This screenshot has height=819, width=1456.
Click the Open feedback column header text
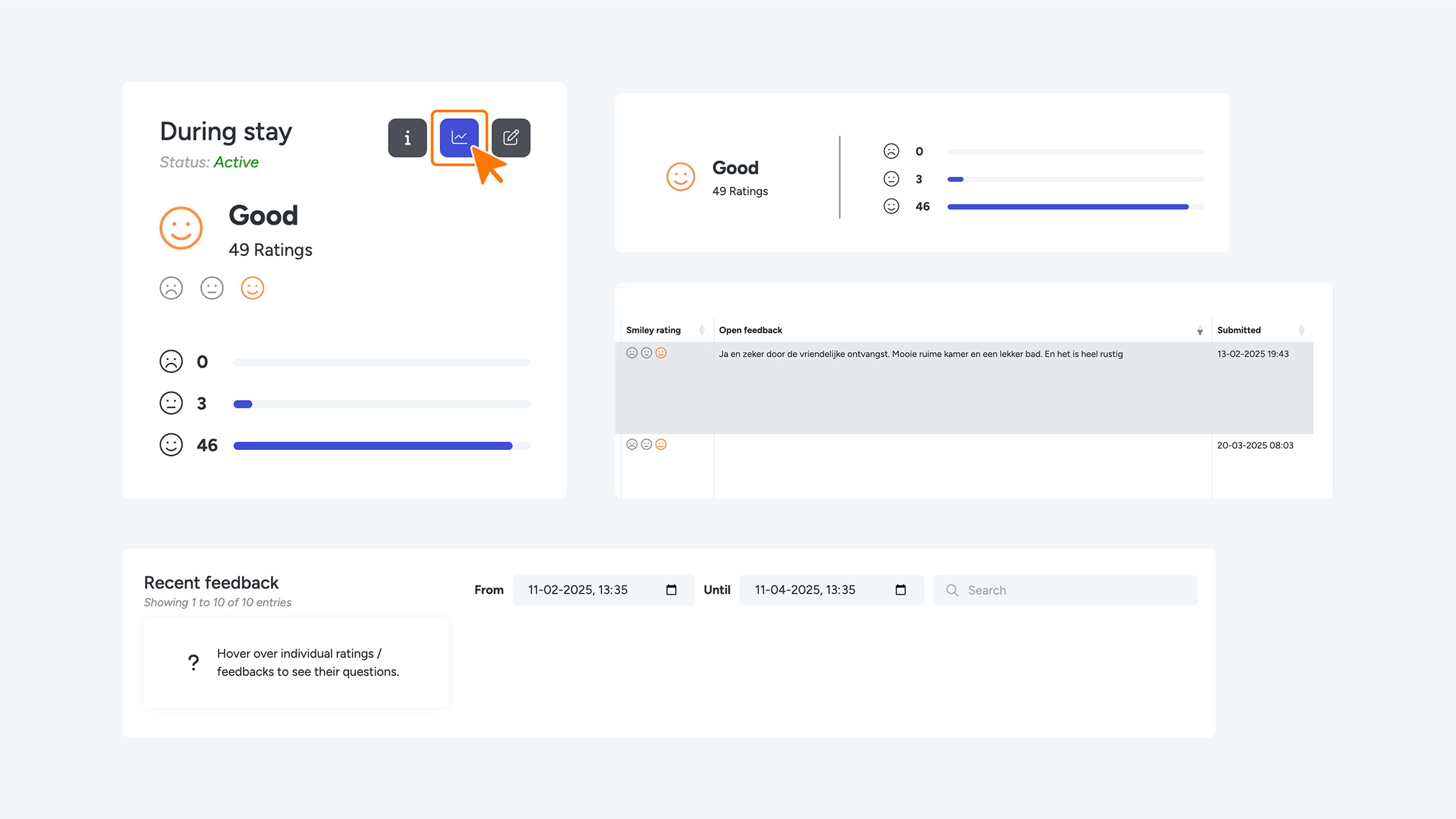tap(750, 330)
